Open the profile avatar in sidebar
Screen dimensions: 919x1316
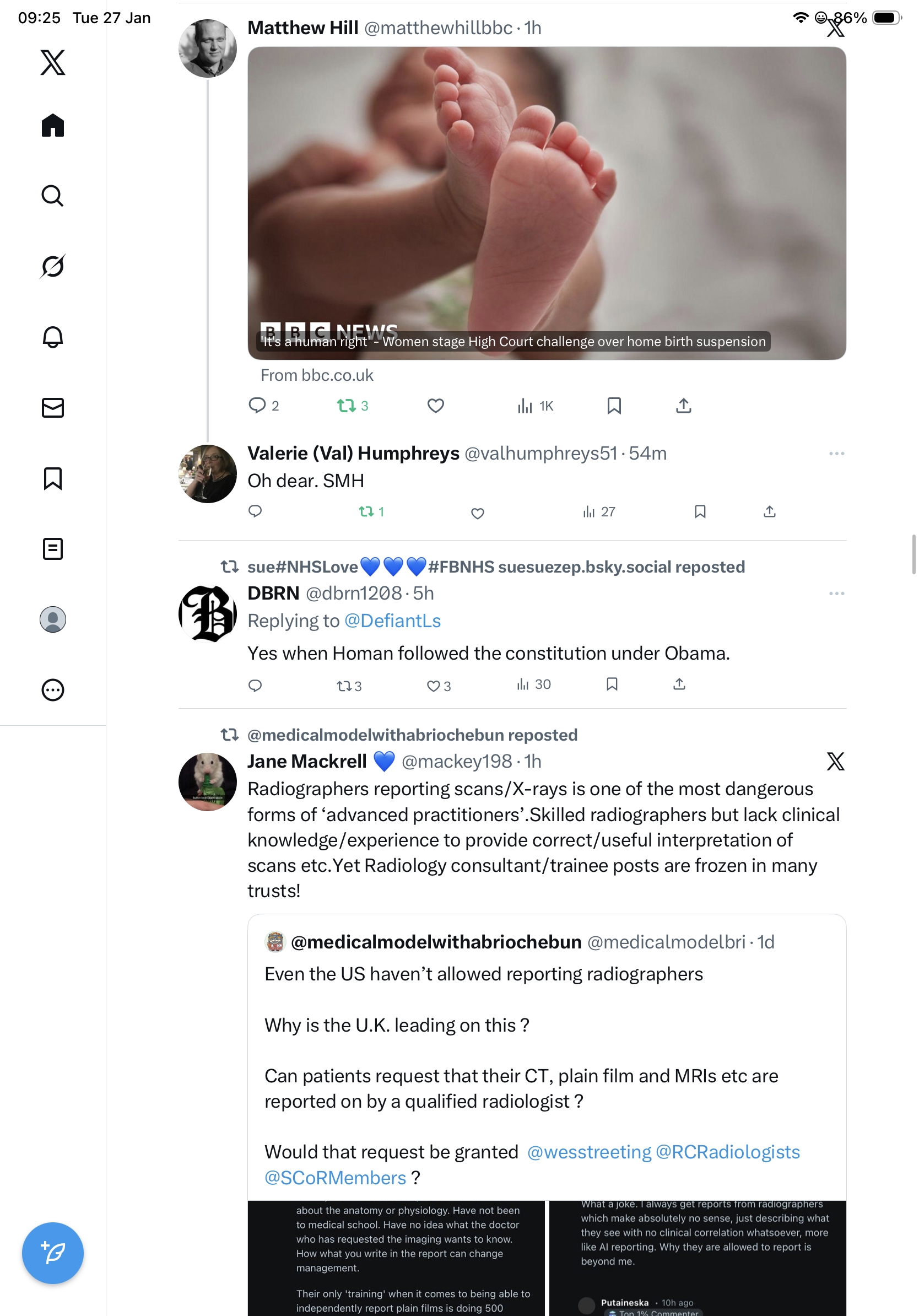pyautogui.click(x=53, y=619)
